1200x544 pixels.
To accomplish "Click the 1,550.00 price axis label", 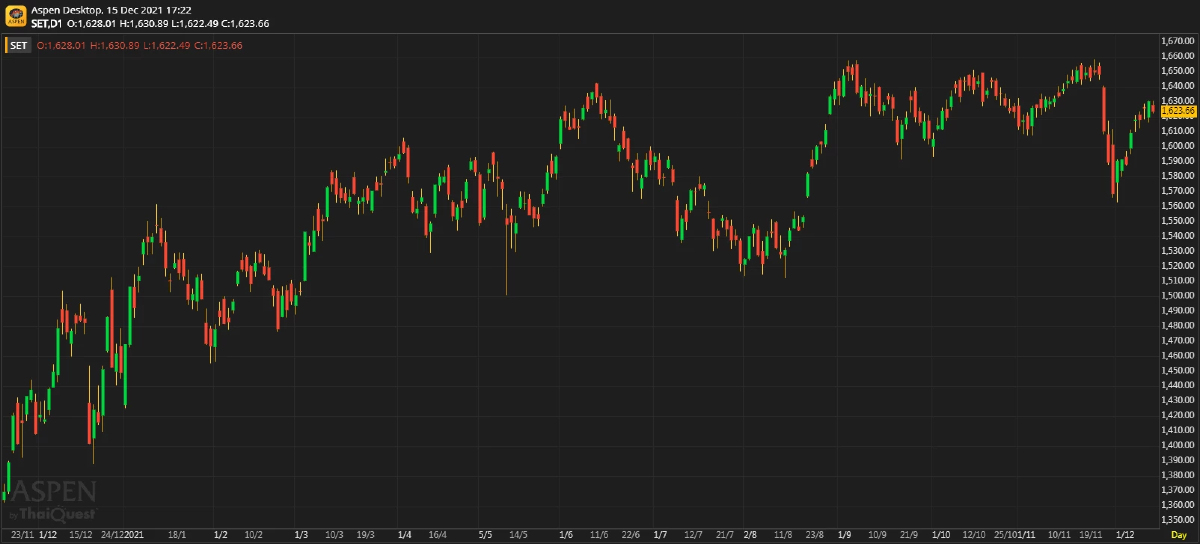I will (x=1179, y=220).
